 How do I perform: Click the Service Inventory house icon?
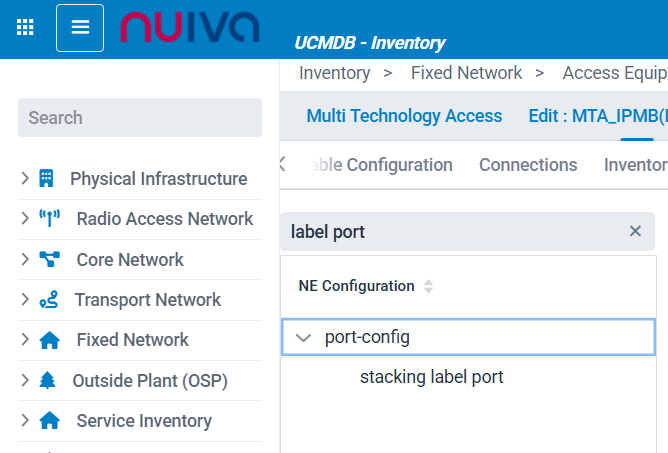point(49,421)
